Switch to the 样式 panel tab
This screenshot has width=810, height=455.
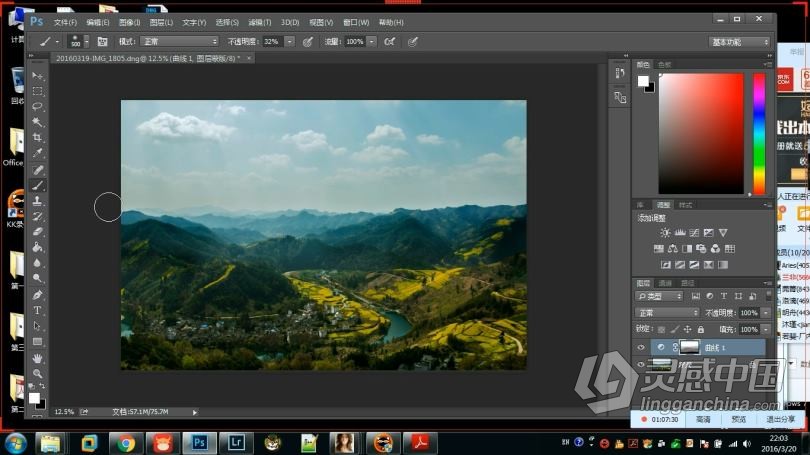(686, 206)
